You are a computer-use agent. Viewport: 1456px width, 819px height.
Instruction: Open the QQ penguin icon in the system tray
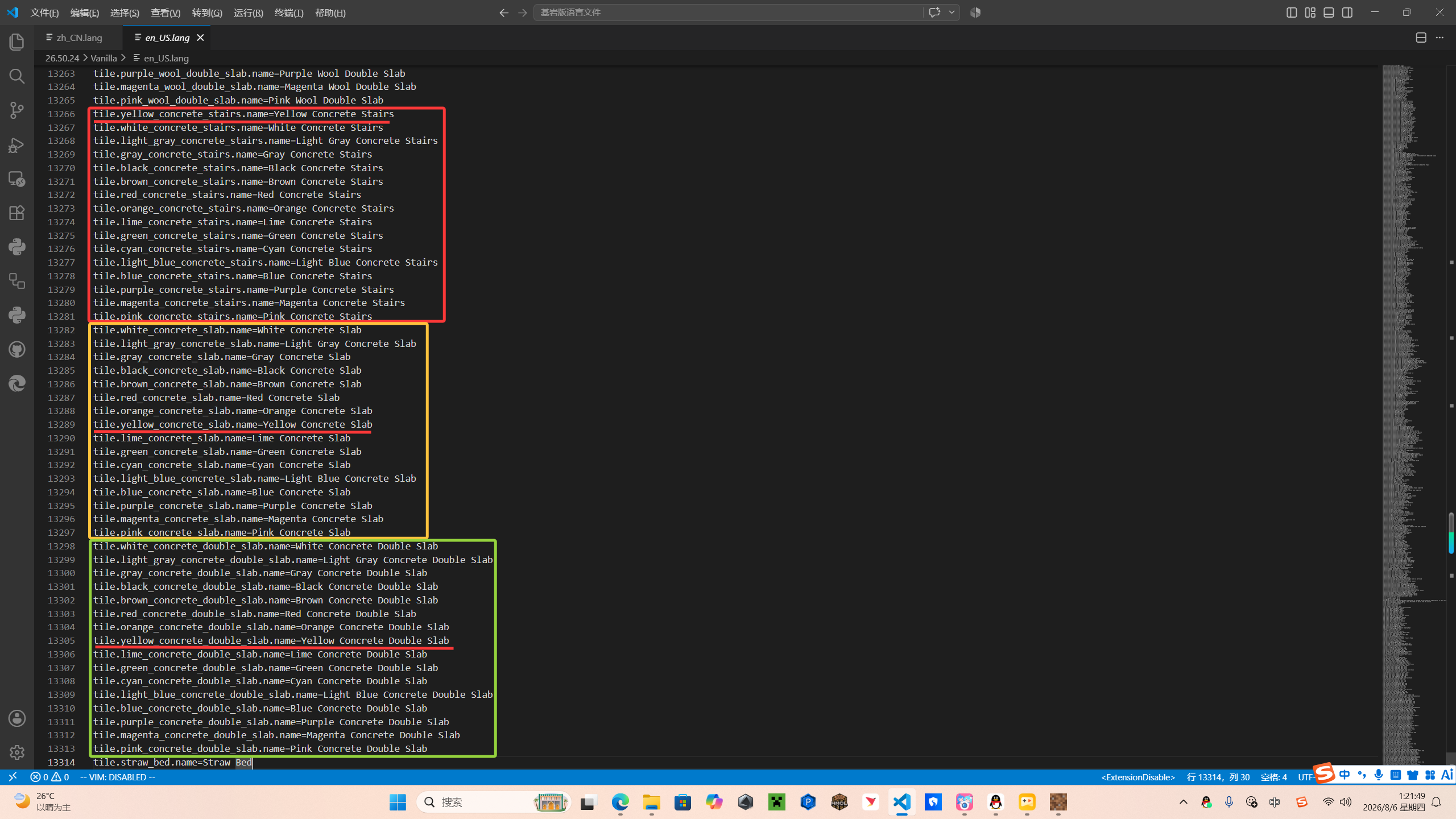click(x=1206, y=802)
